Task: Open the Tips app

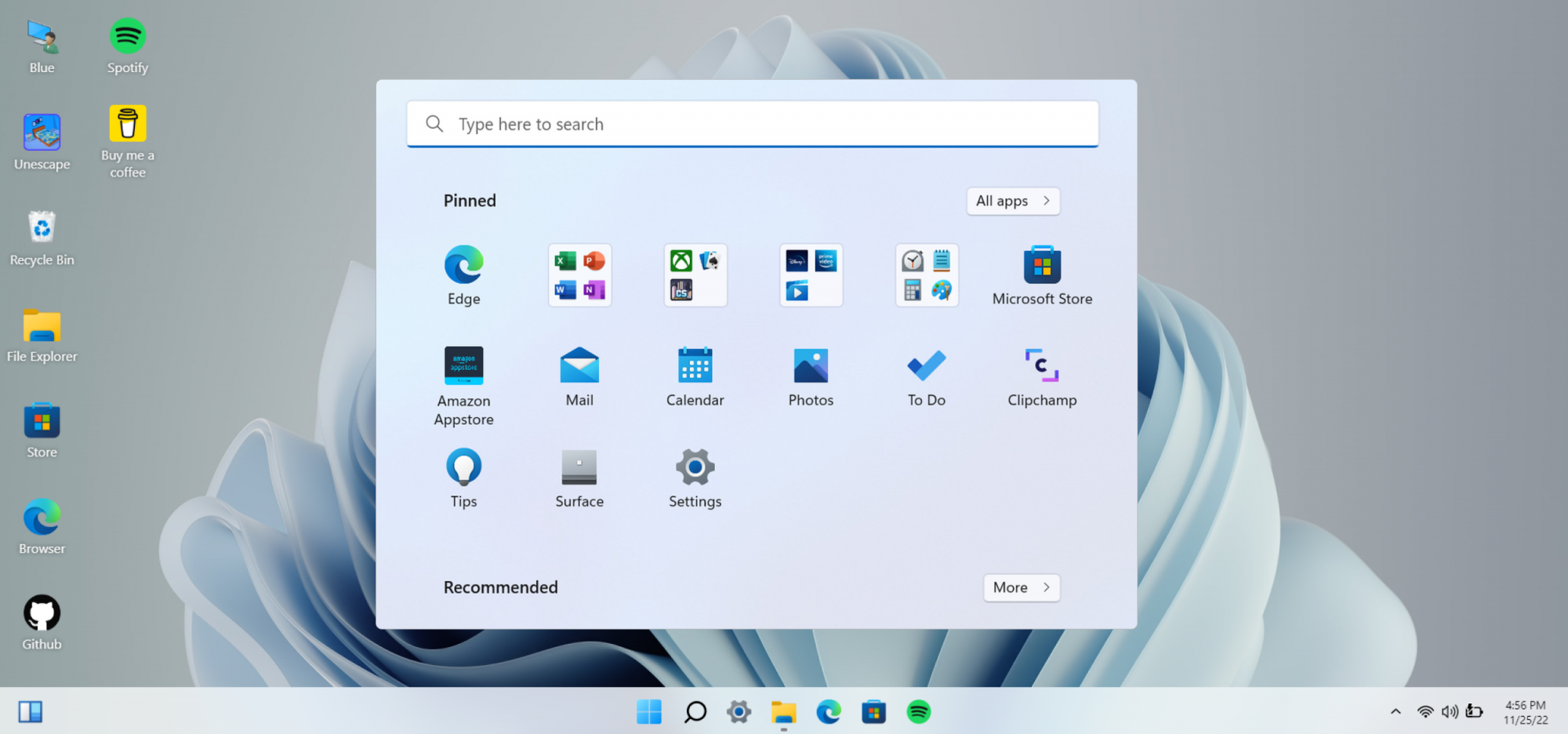Action: click(463, 478)
